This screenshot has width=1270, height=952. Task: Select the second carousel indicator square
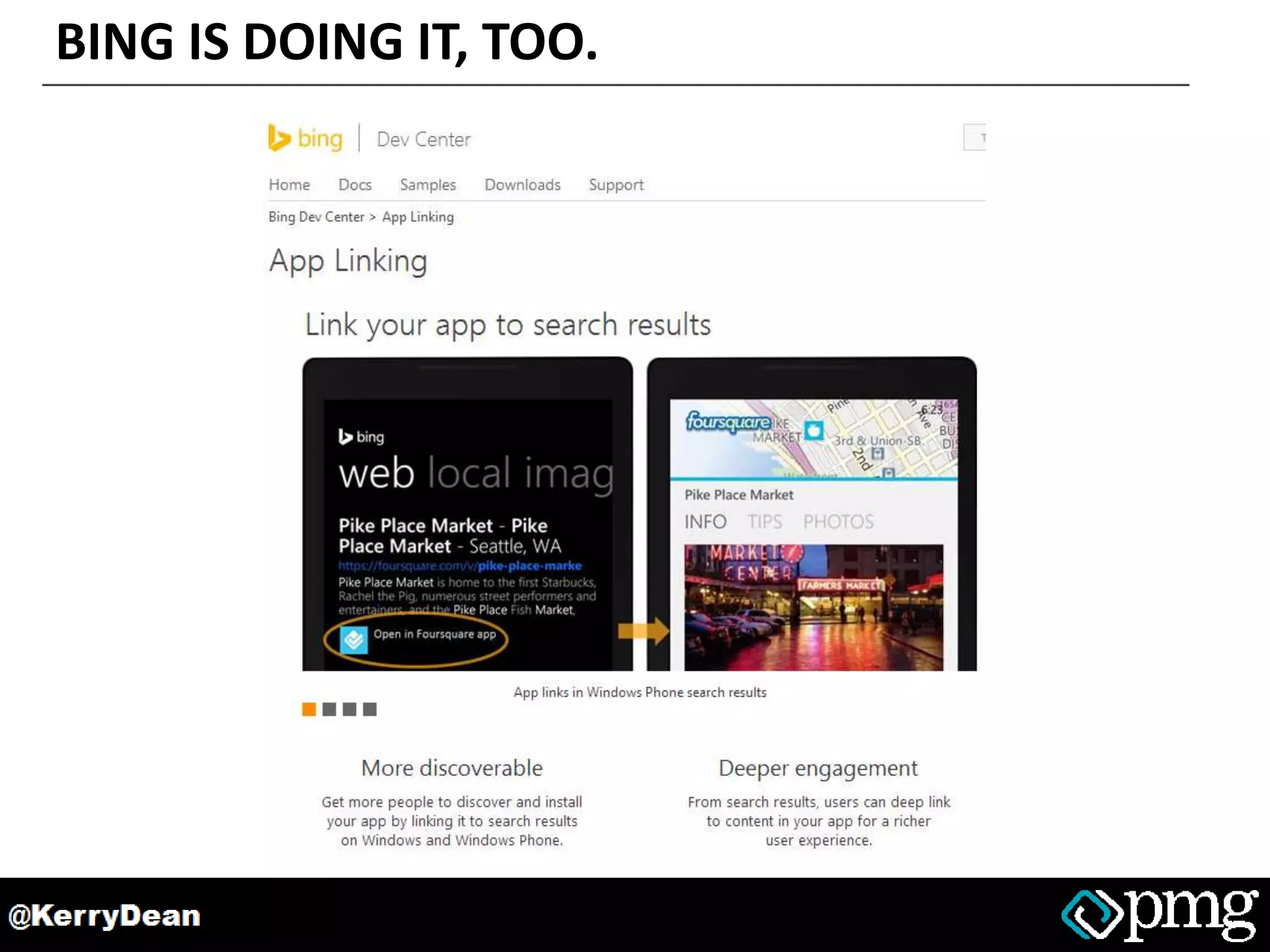[x=329, y=709]
